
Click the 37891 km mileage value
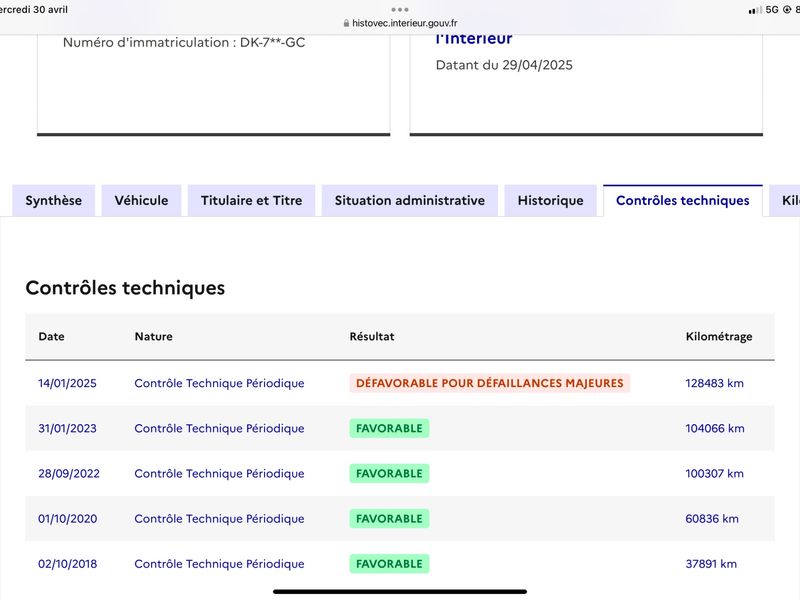pyautogui.click(x=711, y=564)
